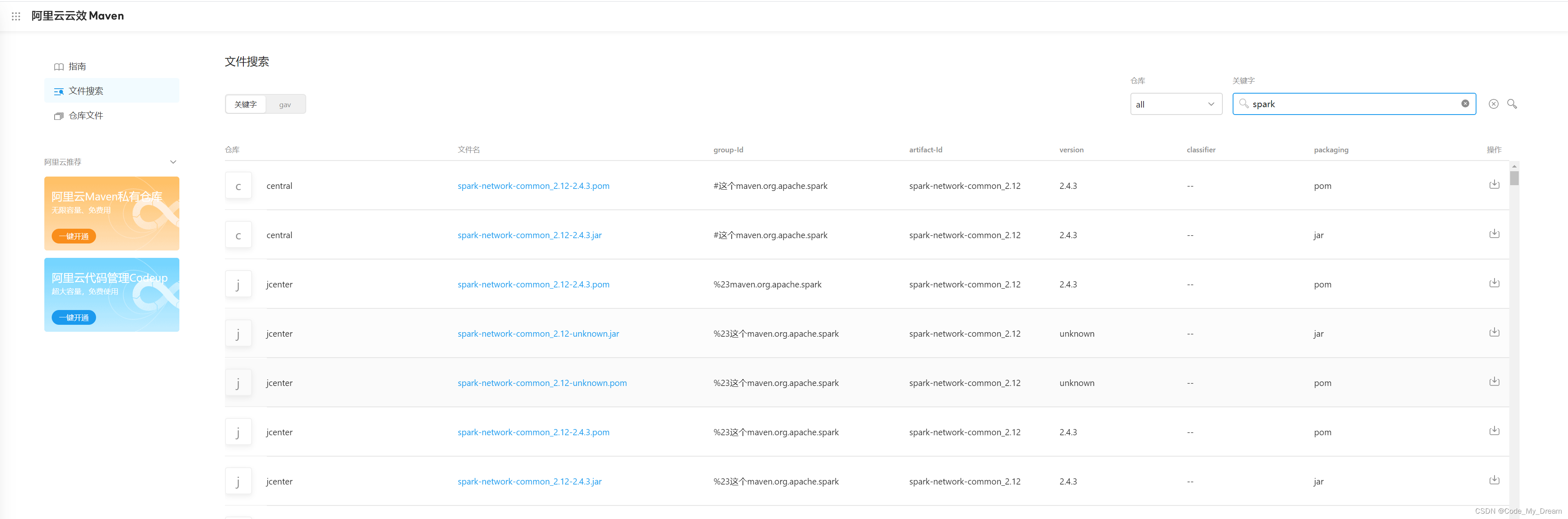This screenshot has width=1568, height=519.
Task: Select the %23maven.org.apache.spark group-Id cell
Action: [767, 285]
